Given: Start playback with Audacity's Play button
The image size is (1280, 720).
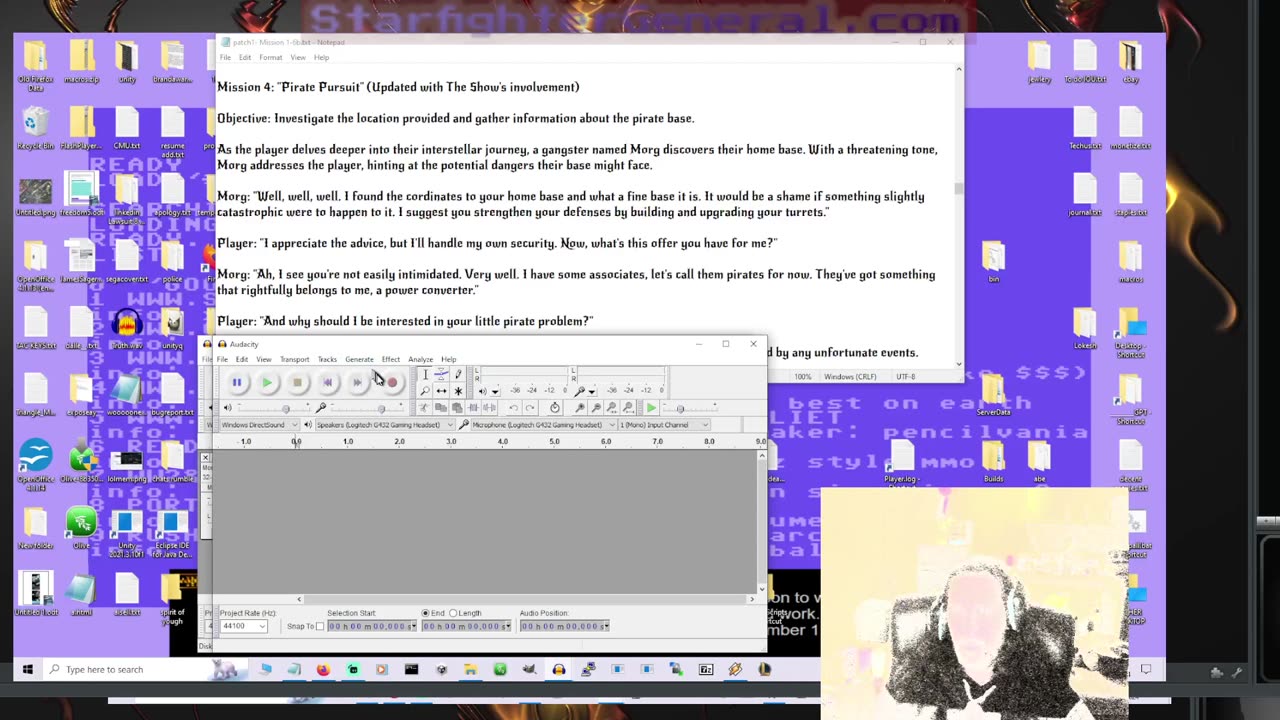Looking at the screenshot, I should click(x=267, y=382).
